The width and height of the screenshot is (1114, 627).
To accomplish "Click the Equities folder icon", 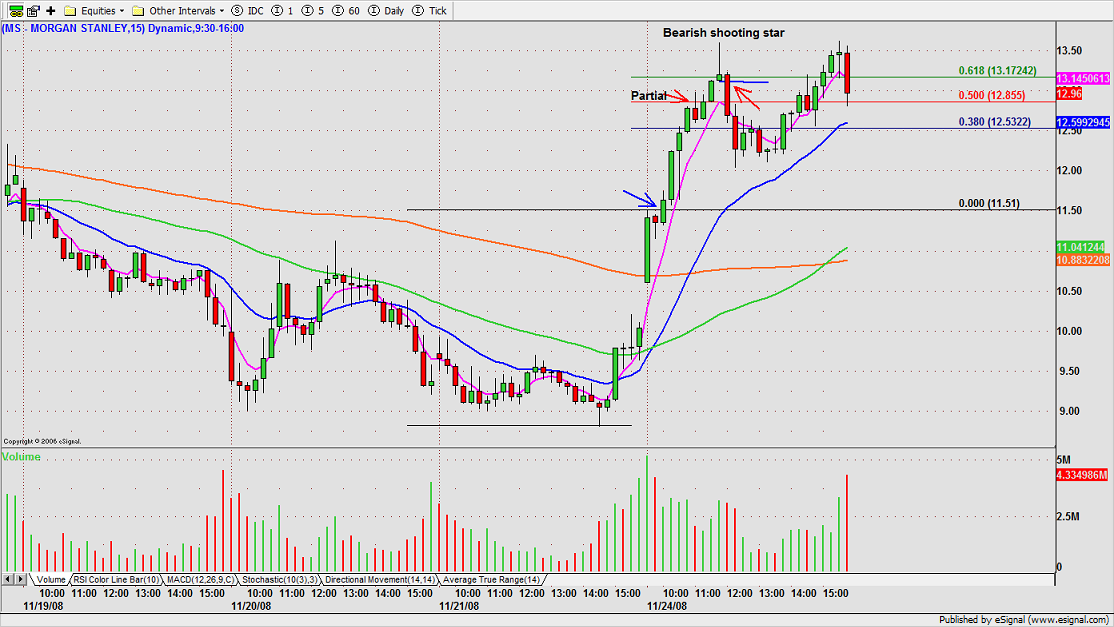I will (x=70, y=11).
